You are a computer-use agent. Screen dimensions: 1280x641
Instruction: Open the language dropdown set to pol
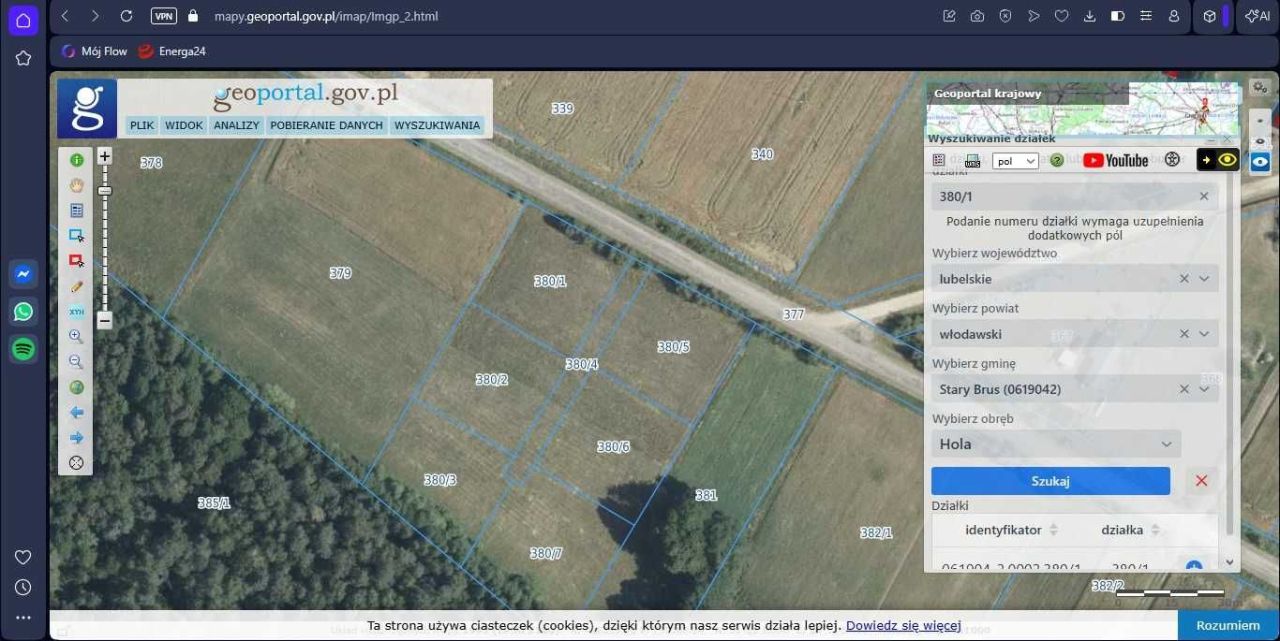[x=1015, y=161]
